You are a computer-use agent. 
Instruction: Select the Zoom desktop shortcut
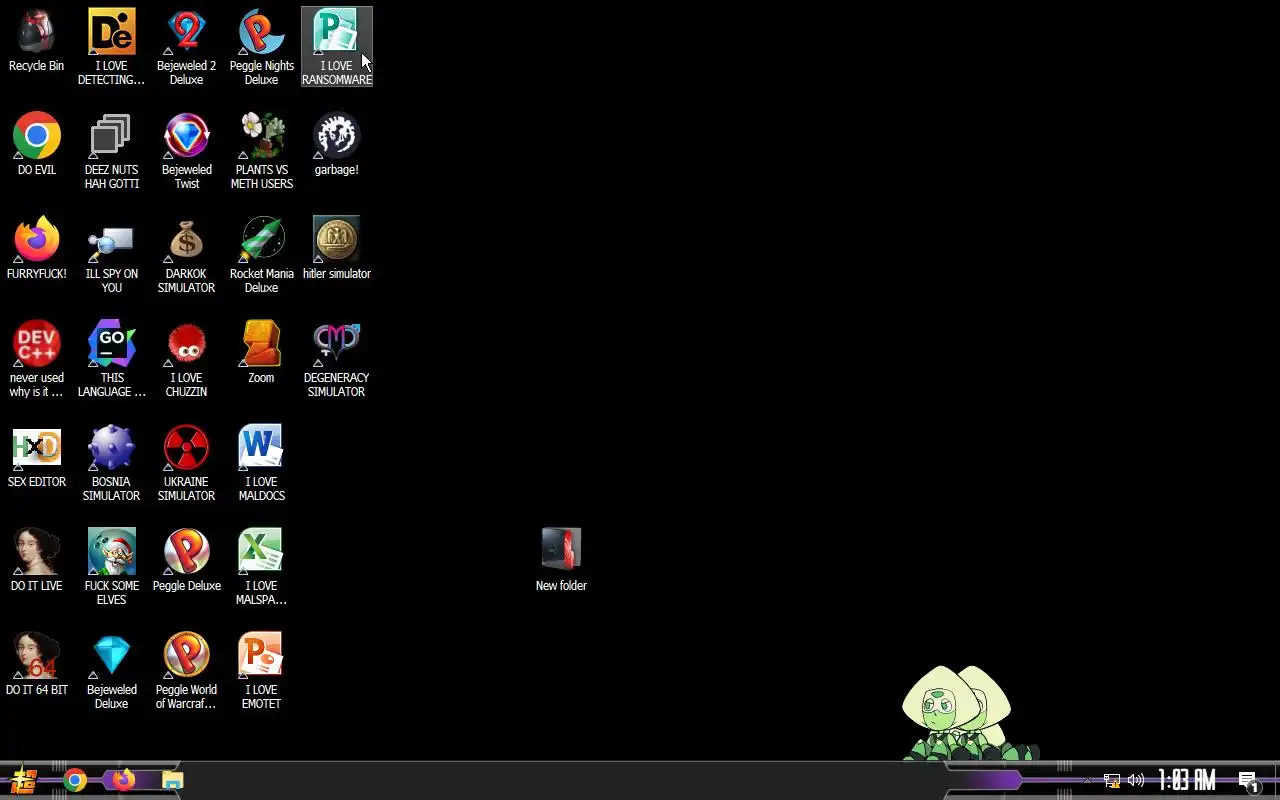[x=261, y=353]
